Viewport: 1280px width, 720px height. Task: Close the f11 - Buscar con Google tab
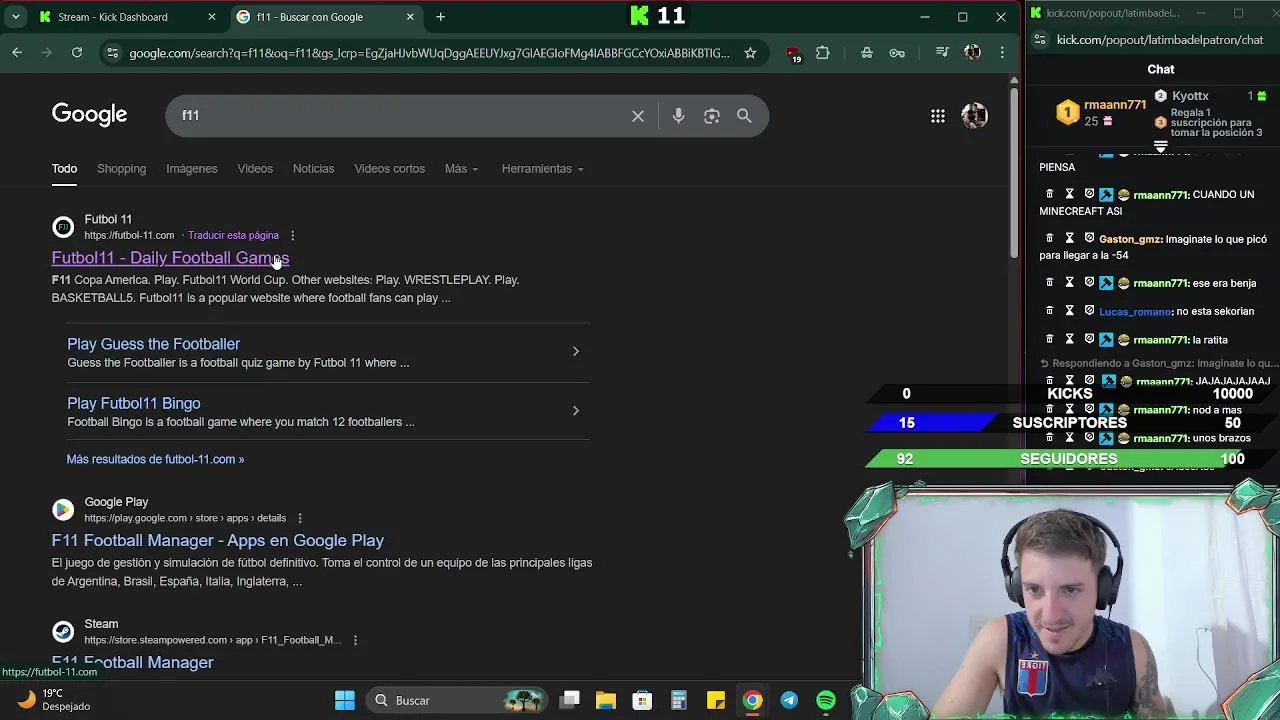tap(411, 17)
